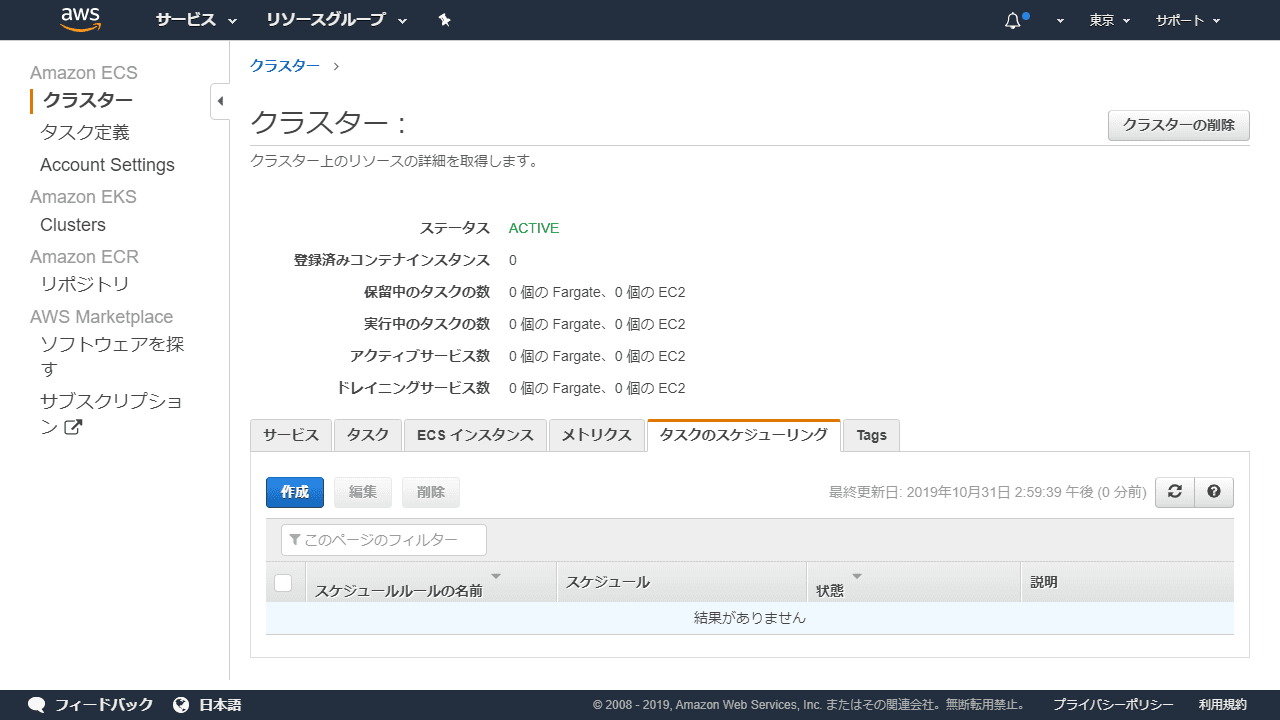Viewport: 1280px width, 720px height.
Task: Switch to the タスク tab
Action: pyautogui.click(x=368, y=435)
